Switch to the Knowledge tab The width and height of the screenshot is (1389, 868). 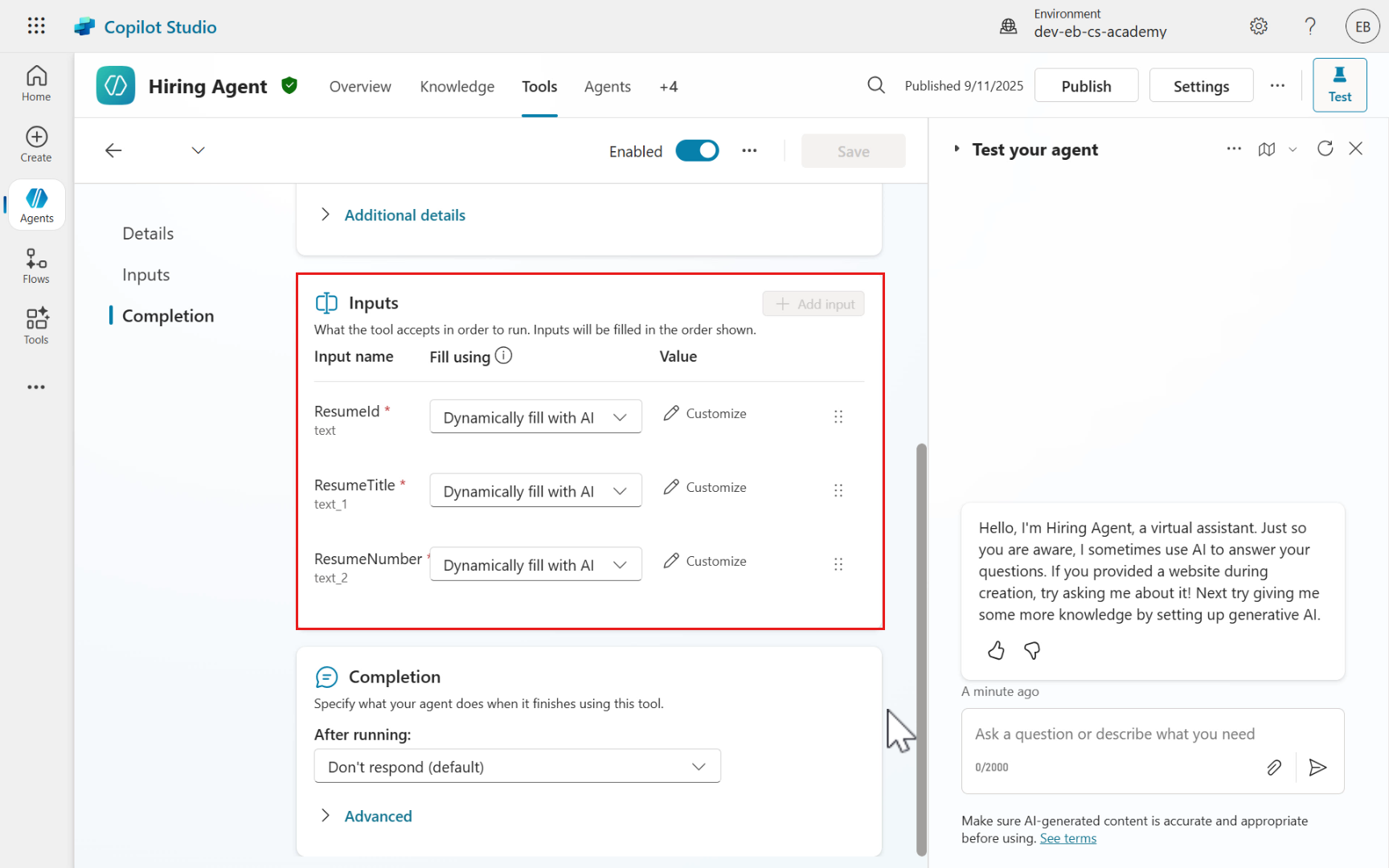pos(457,87)
